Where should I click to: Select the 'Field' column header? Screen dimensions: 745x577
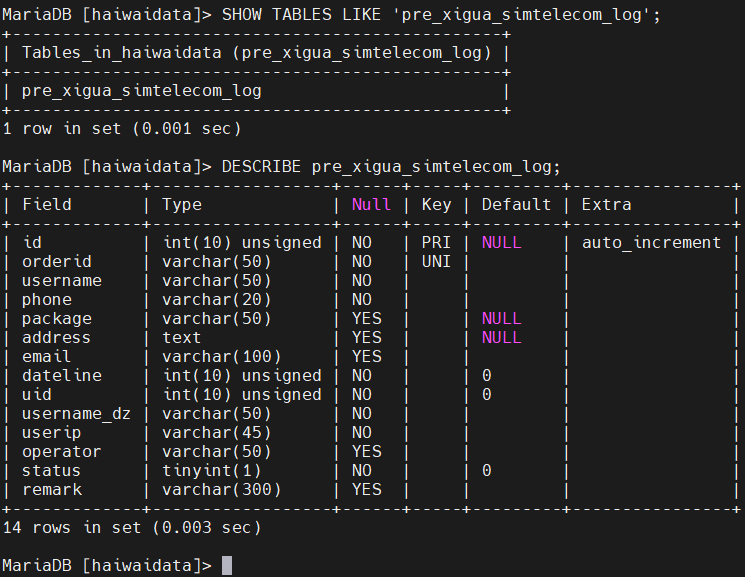tap(47, 204)
